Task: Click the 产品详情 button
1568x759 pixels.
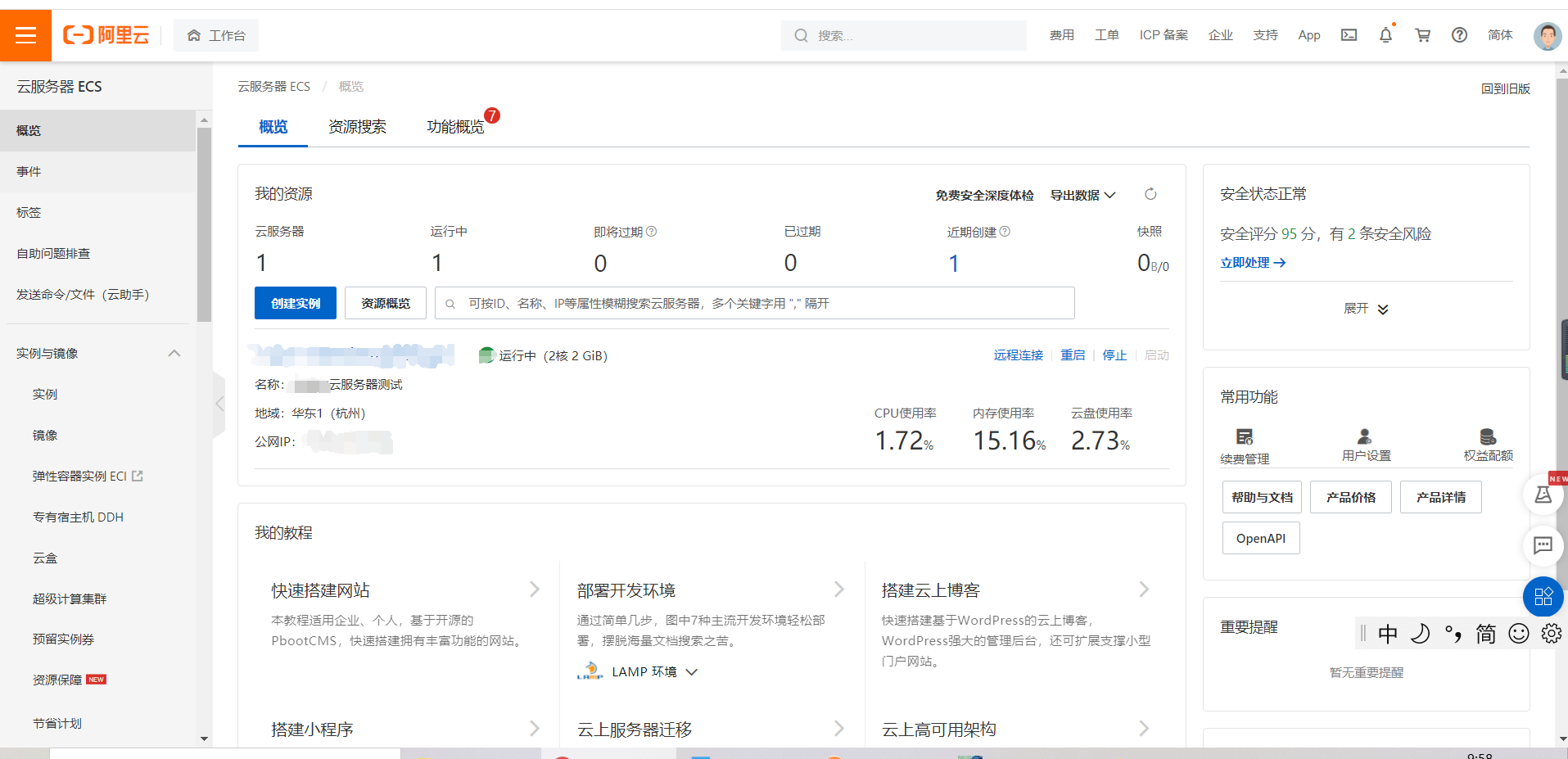Action: point(1441,497)
